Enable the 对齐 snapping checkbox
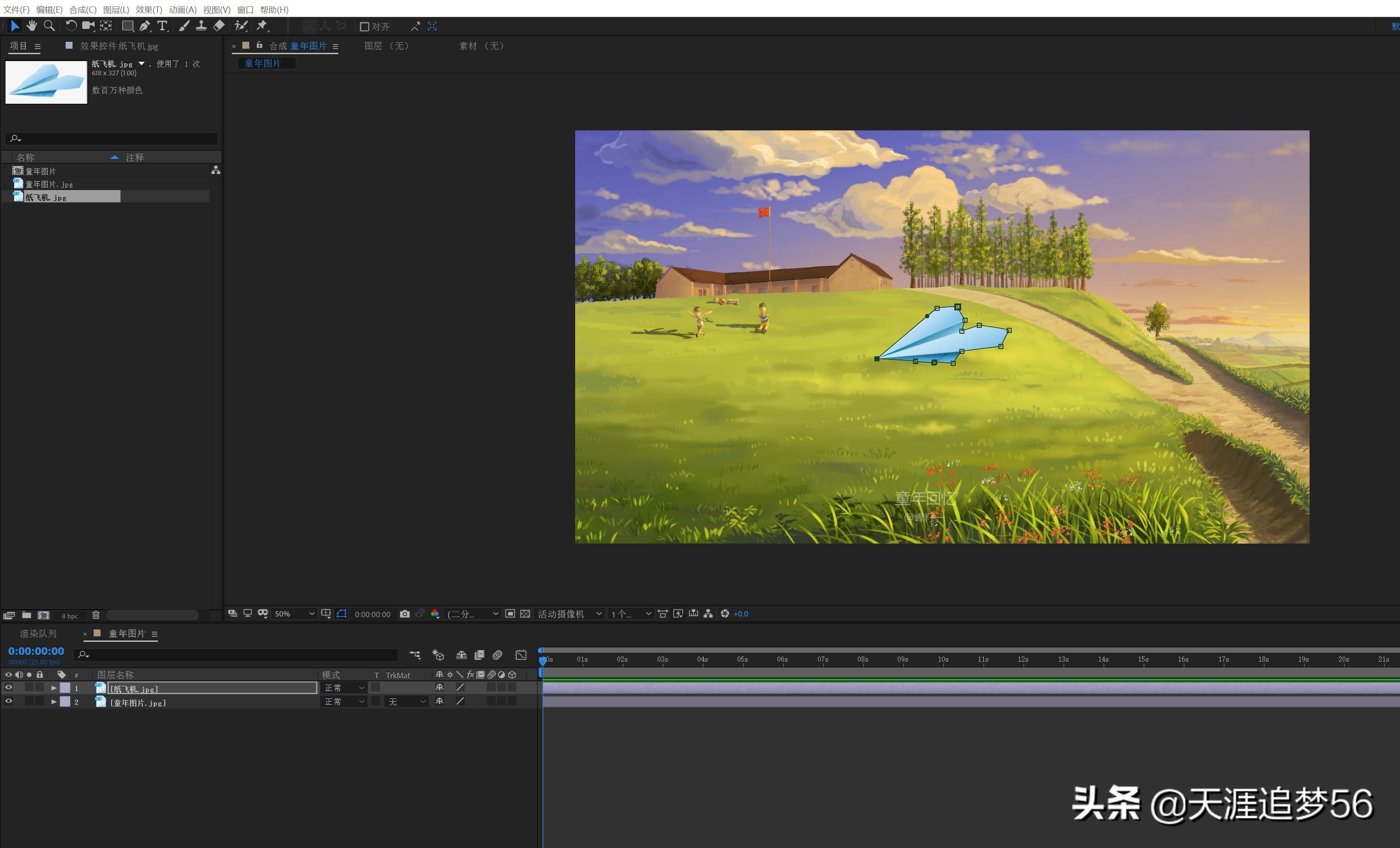Viewport: 1400px width, 848px height. (365, 27)
